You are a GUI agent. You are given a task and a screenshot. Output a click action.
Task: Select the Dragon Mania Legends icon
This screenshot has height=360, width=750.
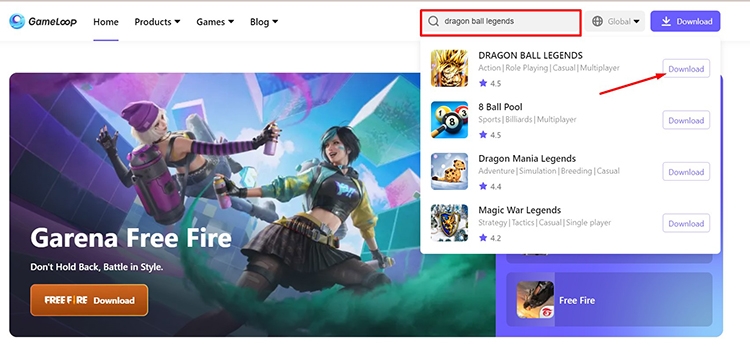[x=449, y=171]
